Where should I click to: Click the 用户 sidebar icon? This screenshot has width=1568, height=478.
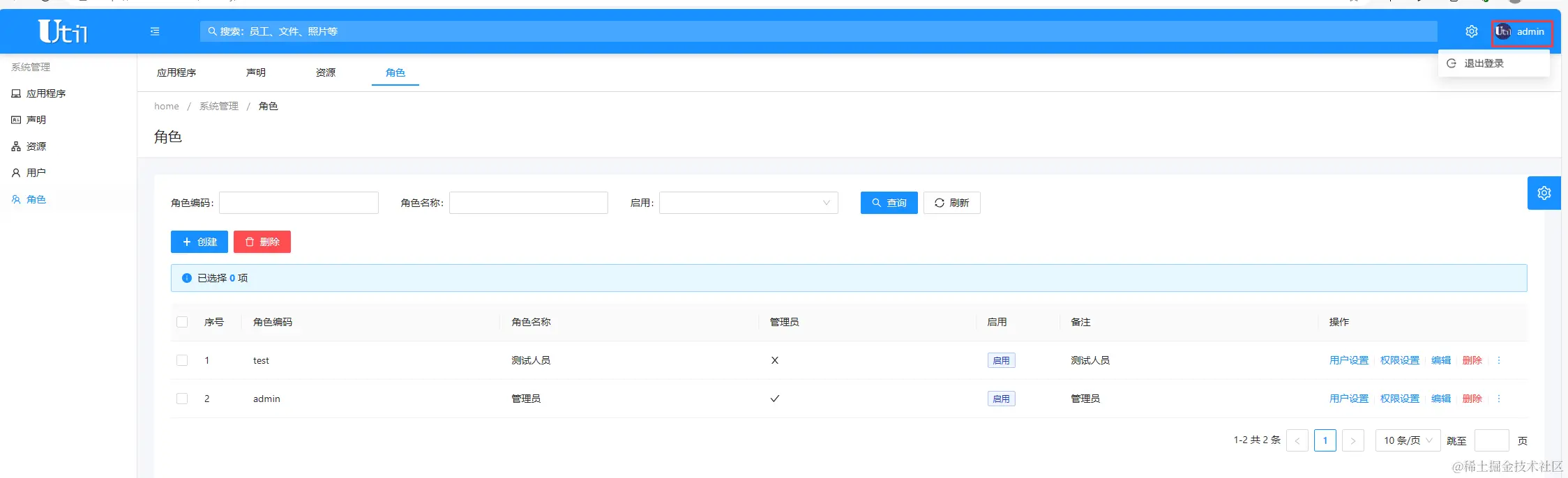coord(16,173)
